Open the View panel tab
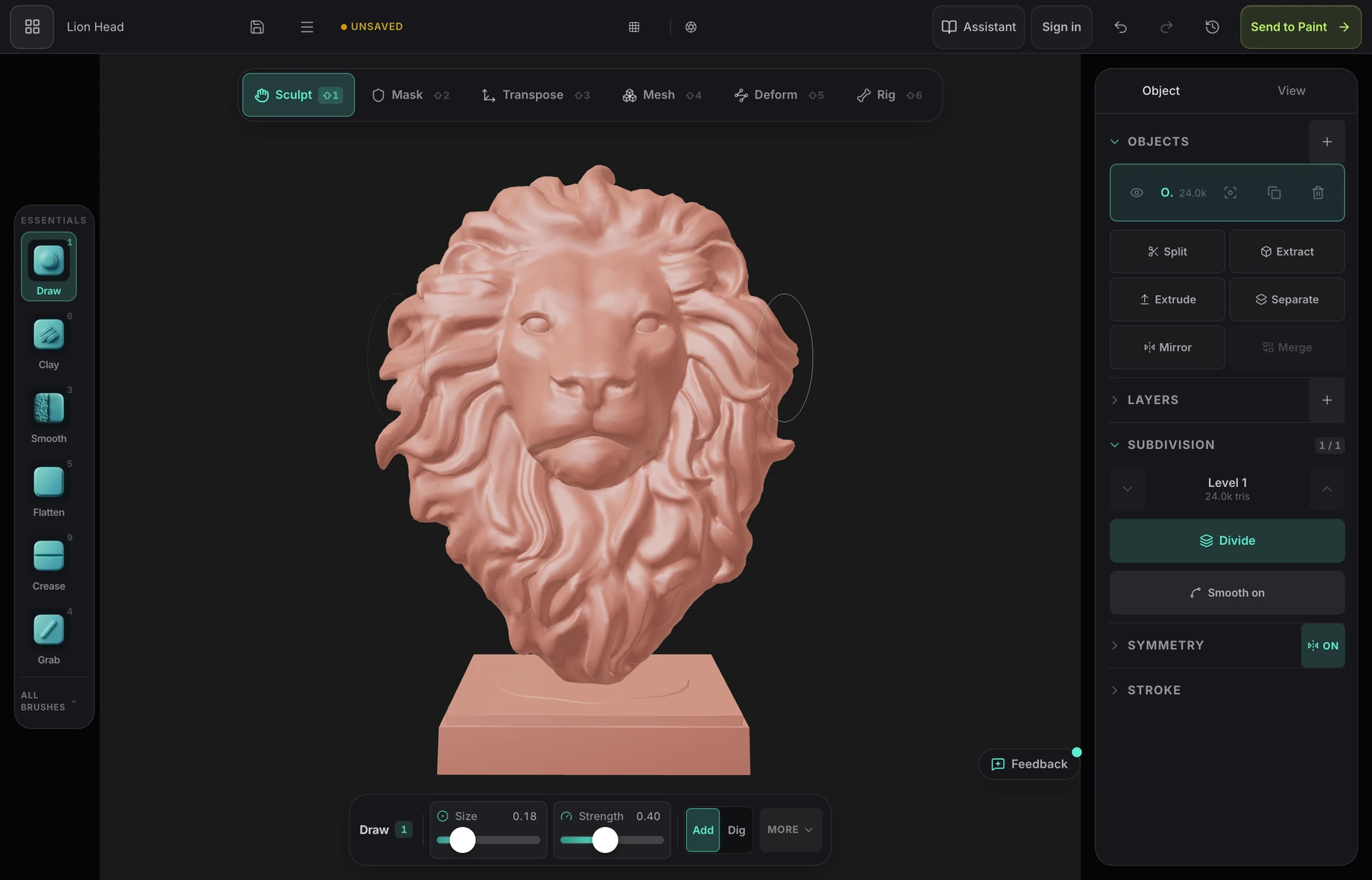This screenshot has height=880, width=1372. coord(1291,91)
